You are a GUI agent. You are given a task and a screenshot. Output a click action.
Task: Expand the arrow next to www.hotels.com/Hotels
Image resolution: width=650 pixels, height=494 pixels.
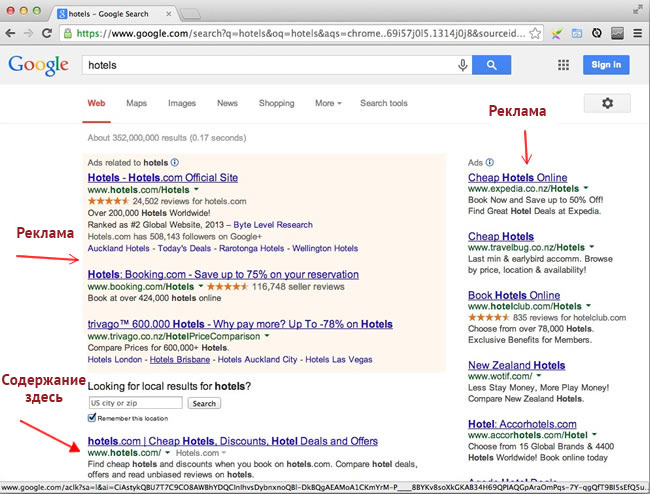197,188
